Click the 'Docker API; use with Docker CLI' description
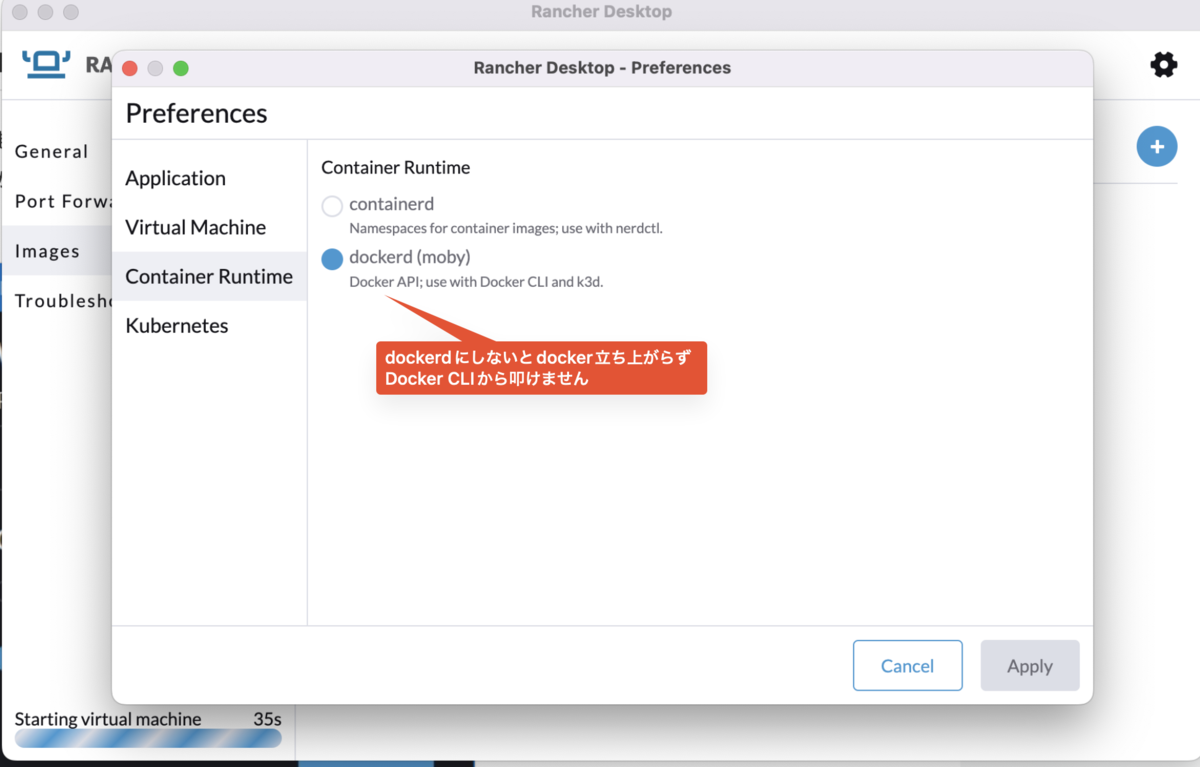The image size is (1200, 767). click(476, 282)
